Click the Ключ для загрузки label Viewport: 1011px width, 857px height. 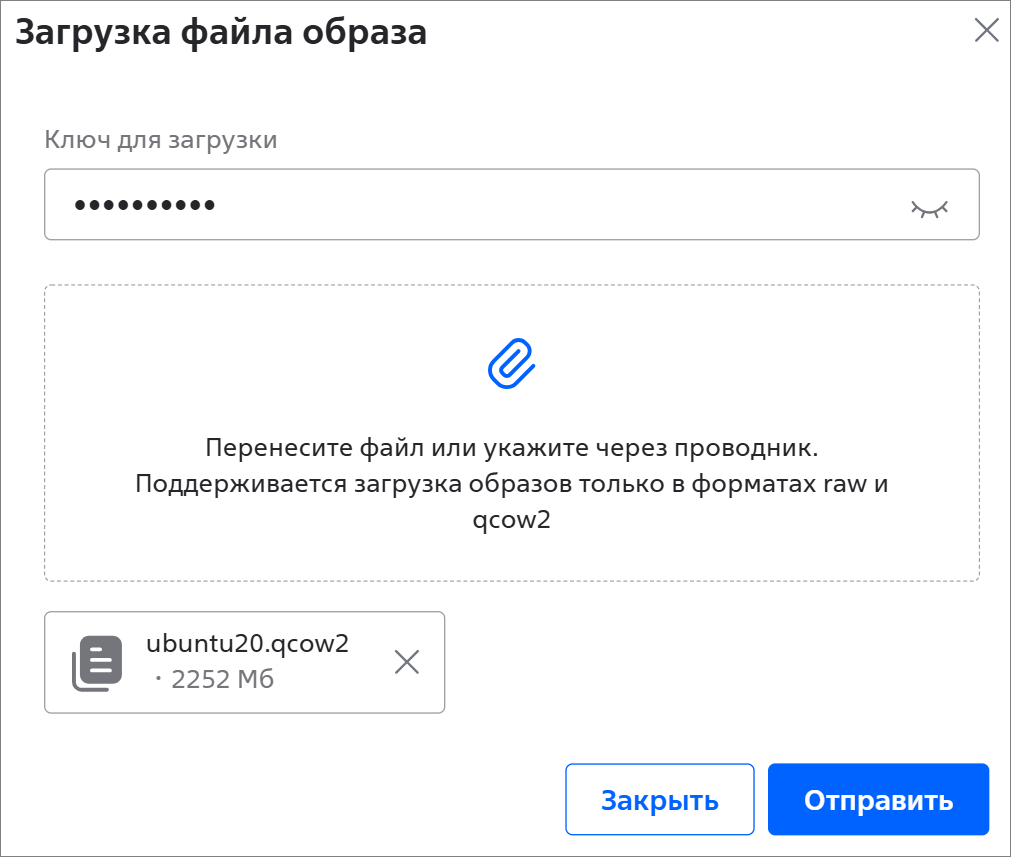click(161, 139)
